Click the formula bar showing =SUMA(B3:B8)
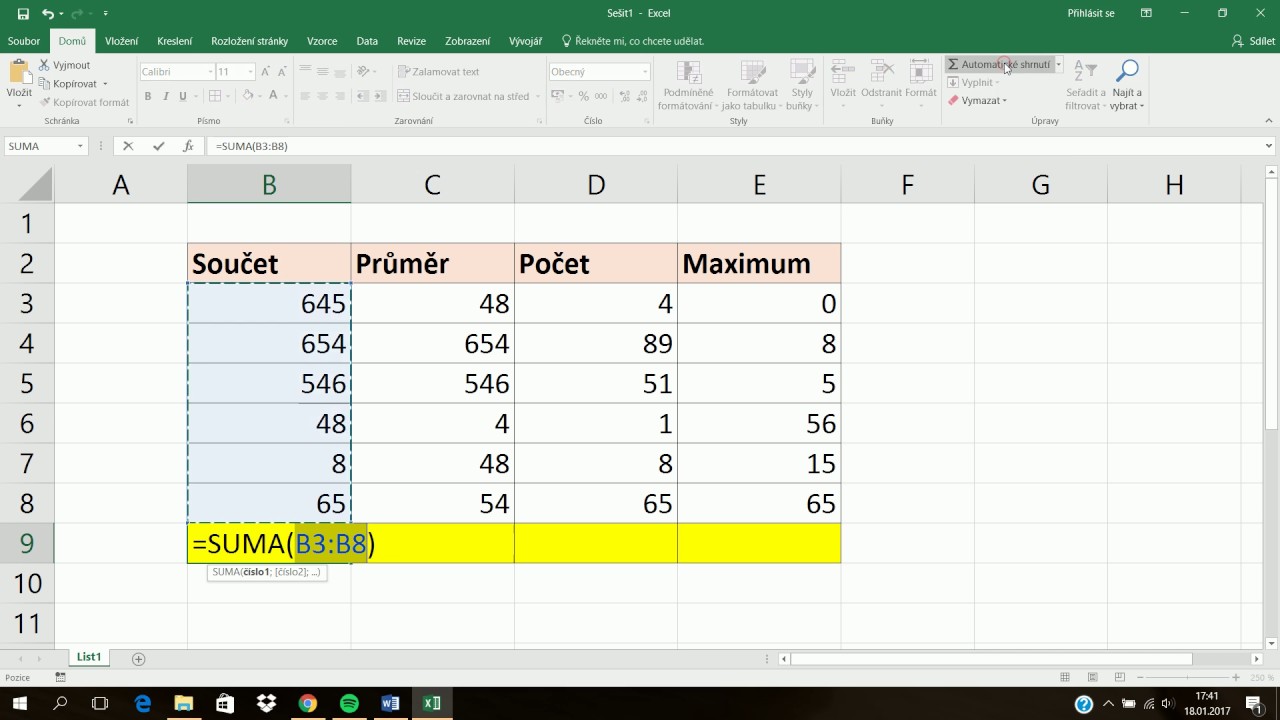 735,146
